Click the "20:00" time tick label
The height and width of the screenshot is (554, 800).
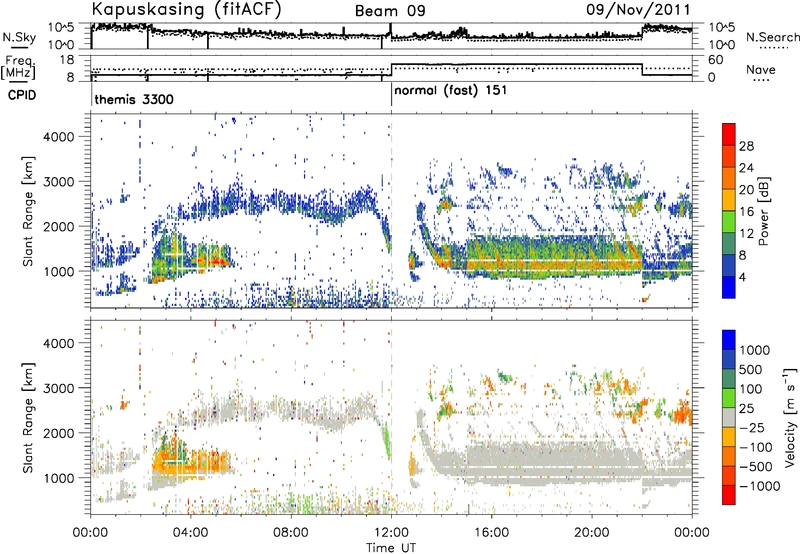pos(591,533)
